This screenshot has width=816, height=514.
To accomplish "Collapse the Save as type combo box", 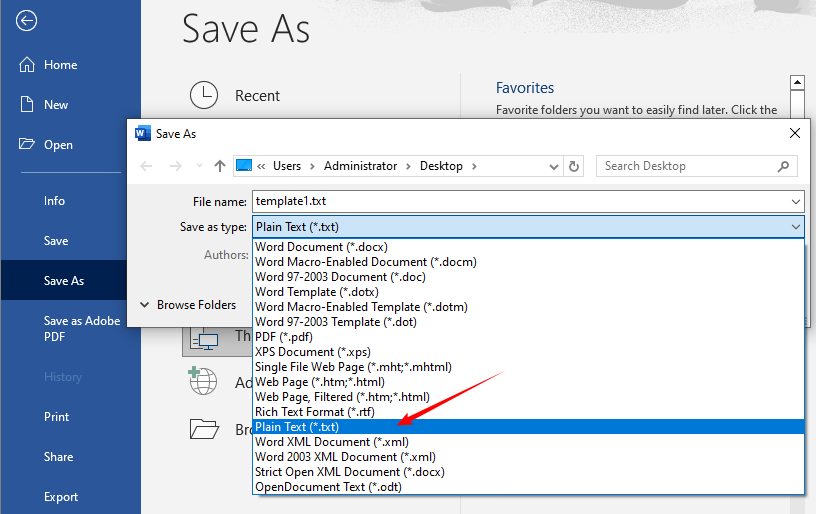I will [x=796, y=227].
